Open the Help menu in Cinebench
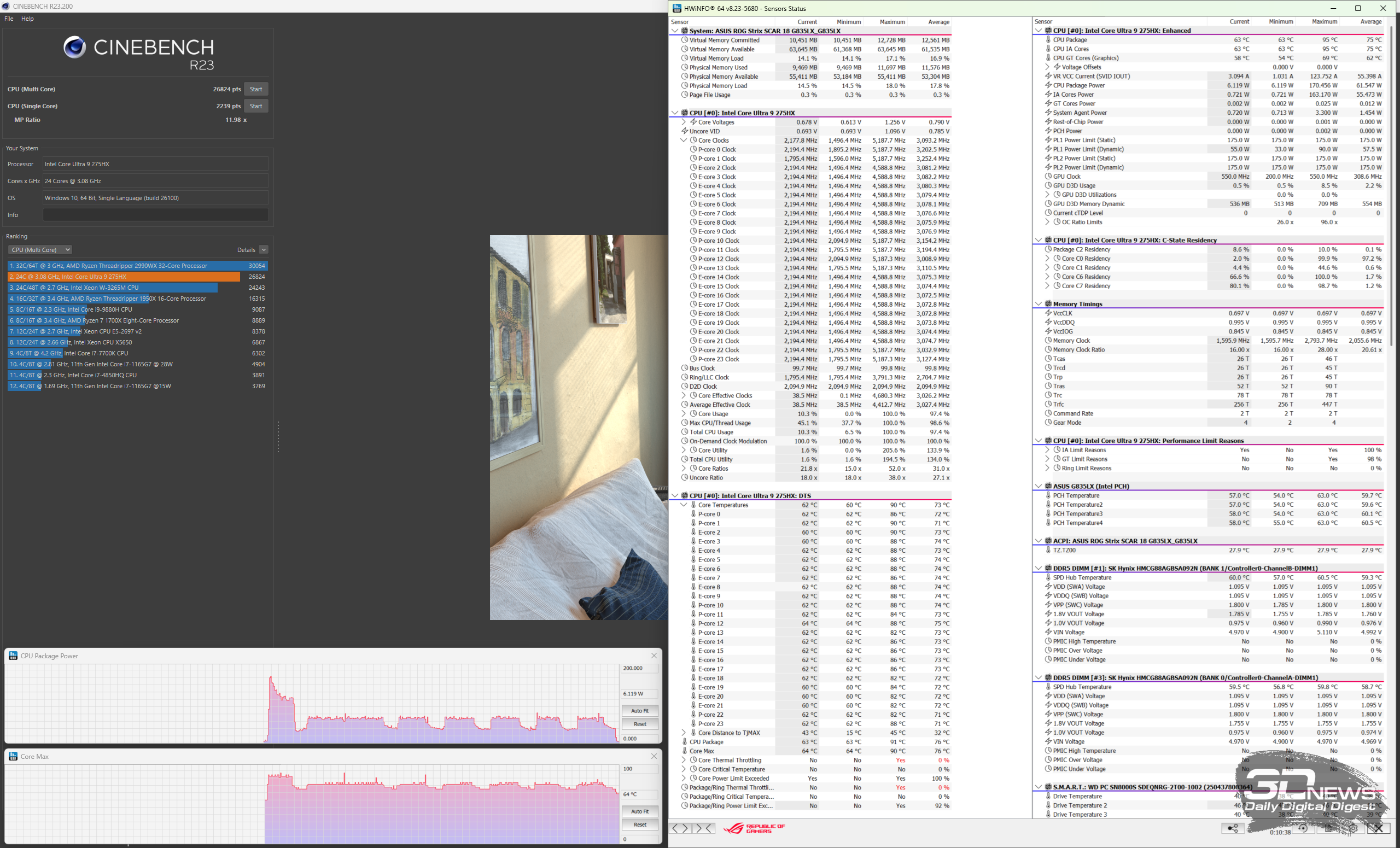This screenshot has height=848, width=1400. coord(27,19)
